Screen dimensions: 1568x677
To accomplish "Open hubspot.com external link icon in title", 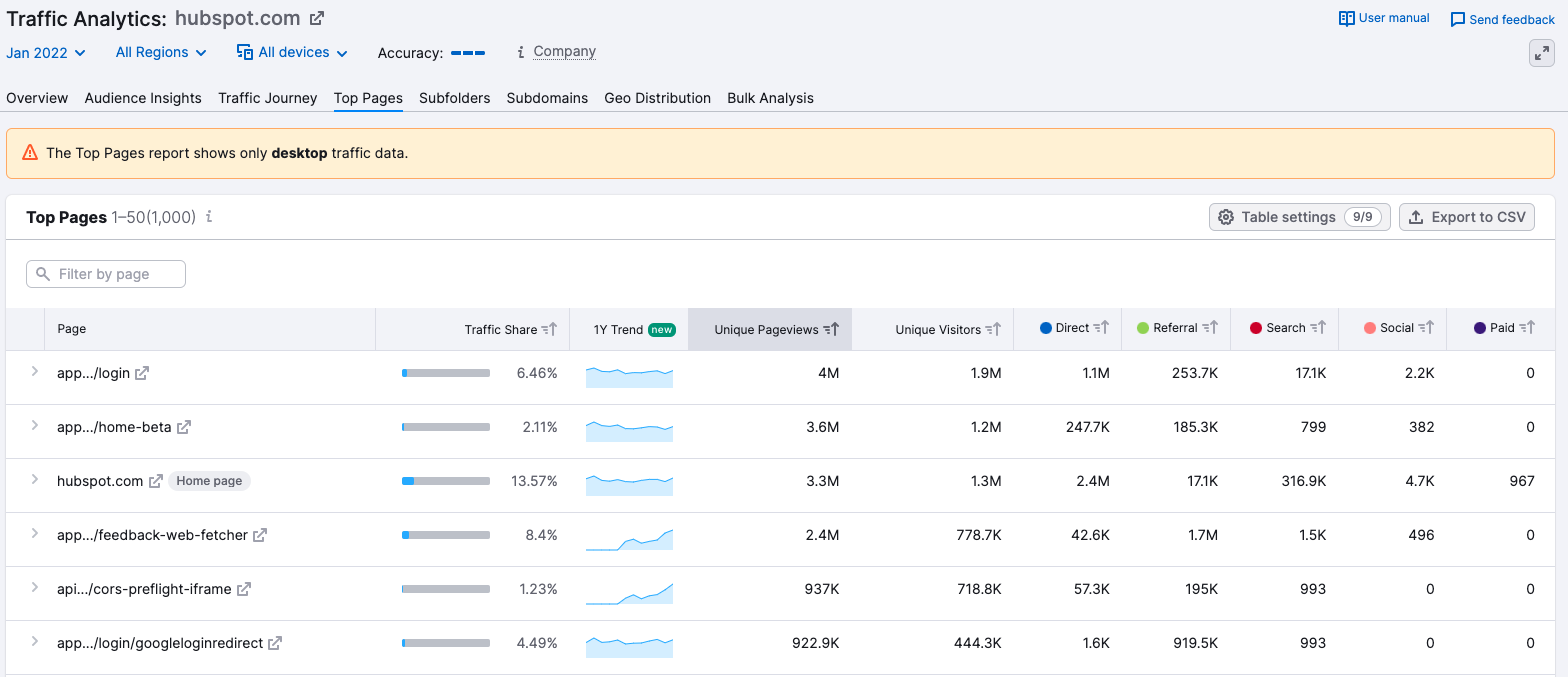I will click(x=317, y=18).
